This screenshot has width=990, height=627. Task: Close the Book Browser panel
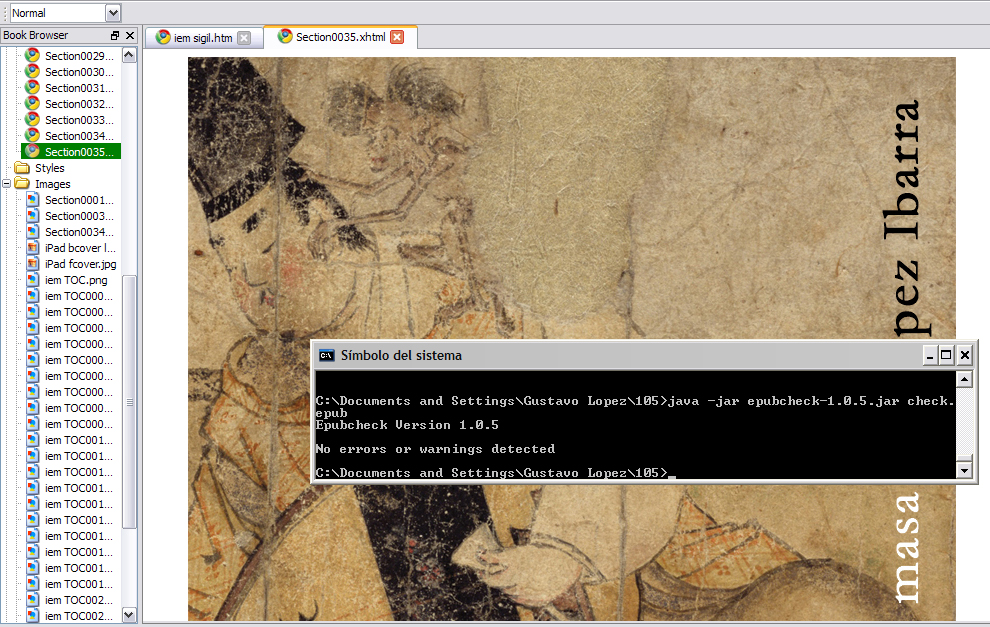point(130,35)
